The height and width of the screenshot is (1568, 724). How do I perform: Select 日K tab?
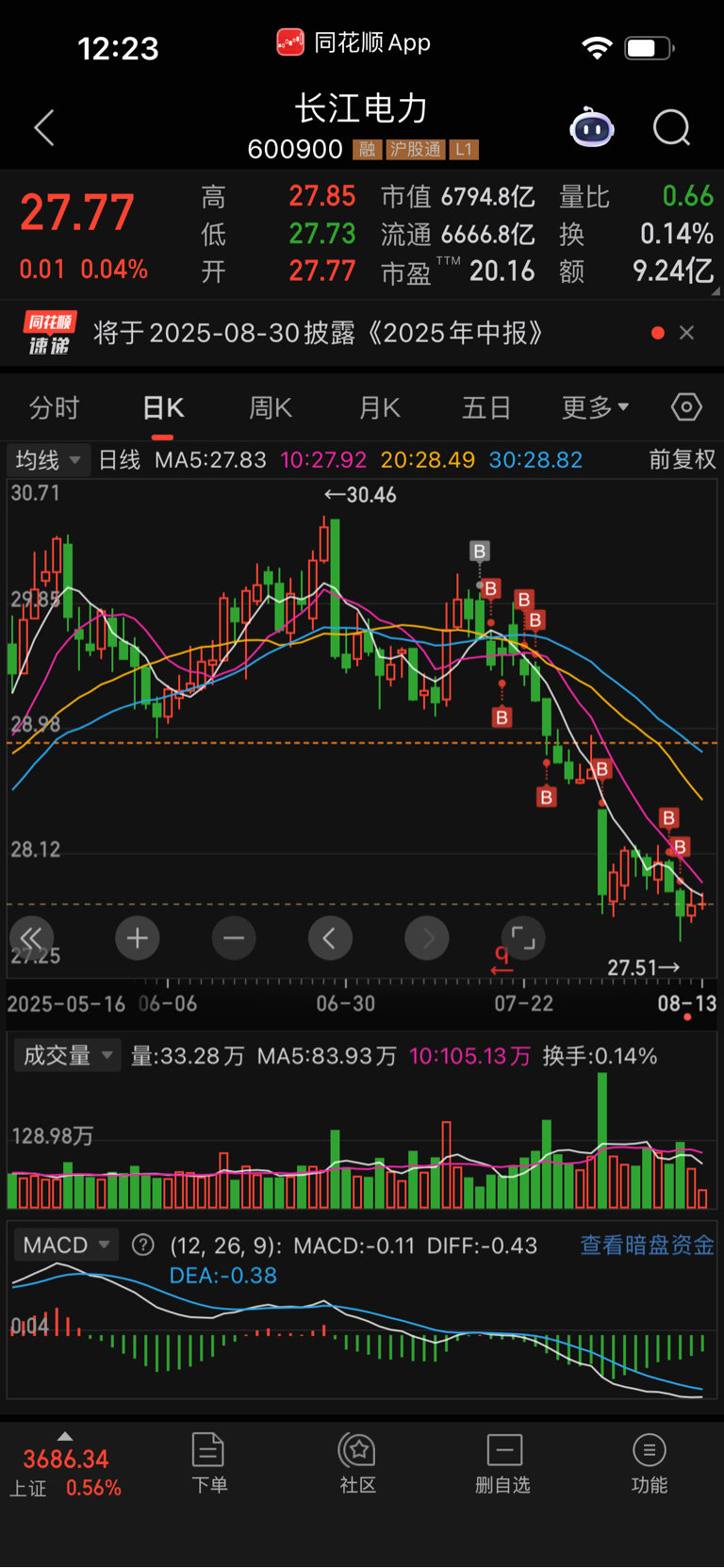pyautogui.click(x=163, y=407)
